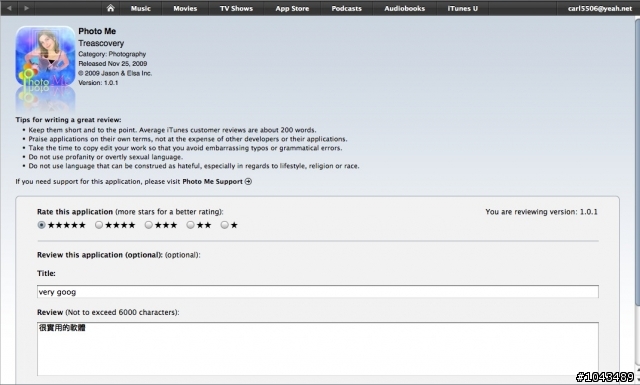This screenshot has height=385, width=640.
Task: Select the four-star rating
Action: pyautogui.click(x=99, y=225)
